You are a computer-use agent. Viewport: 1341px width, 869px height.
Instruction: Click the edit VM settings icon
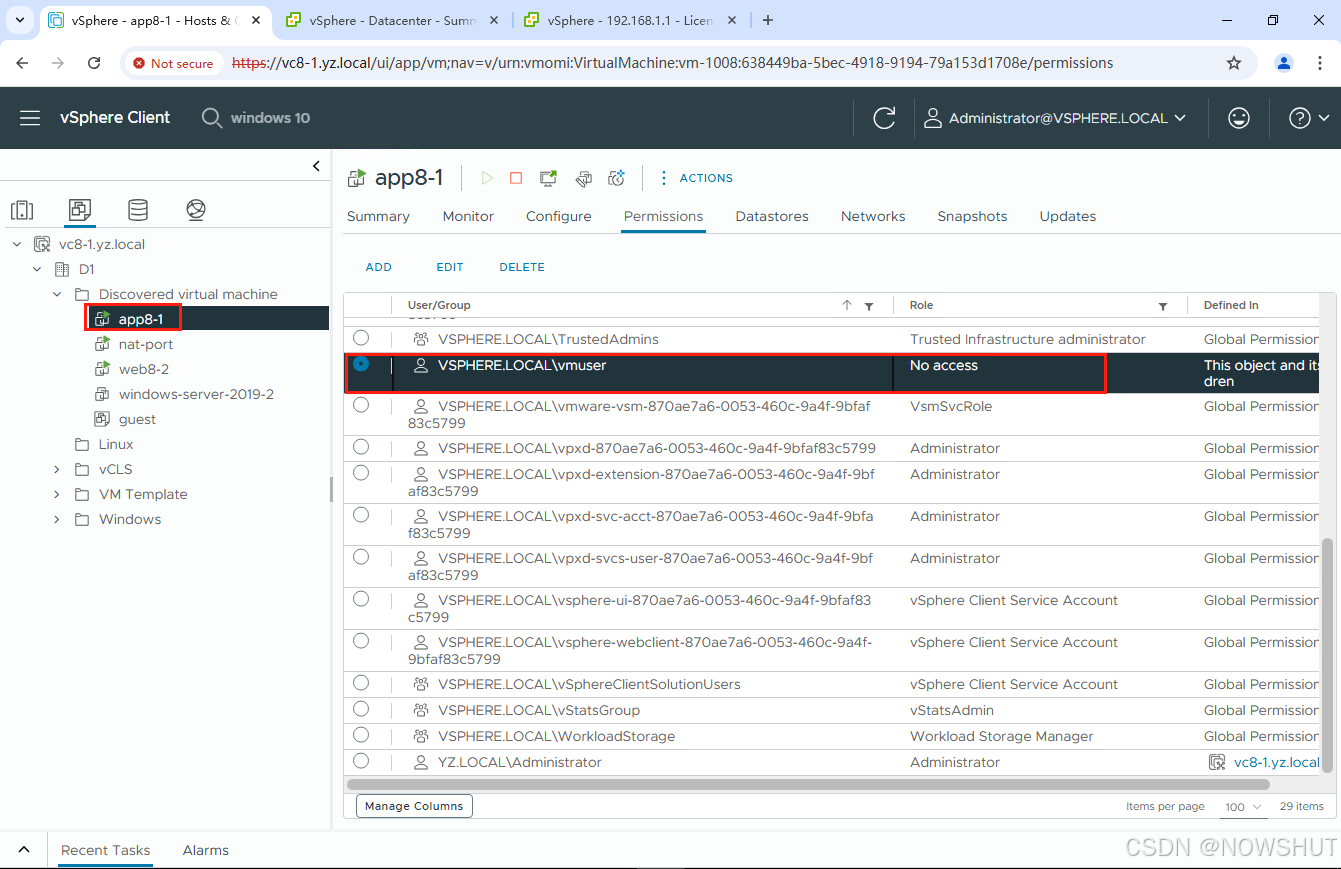583,178
